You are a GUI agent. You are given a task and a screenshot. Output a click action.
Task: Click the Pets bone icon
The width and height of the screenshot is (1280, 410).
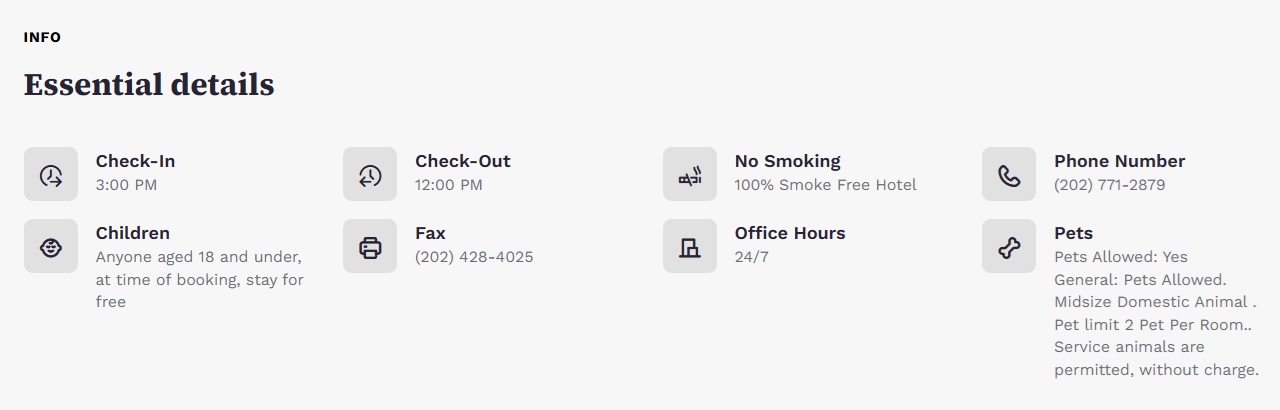click(x=1009, y=247)
